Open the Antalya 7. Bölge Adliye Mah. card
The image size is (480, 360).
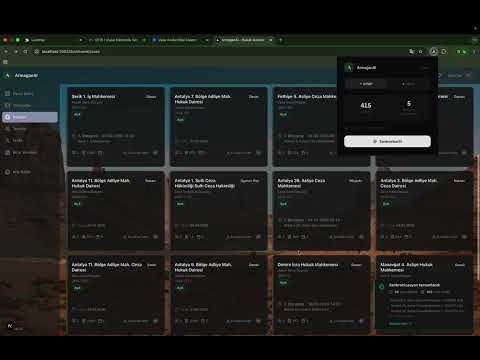(219, 126)
